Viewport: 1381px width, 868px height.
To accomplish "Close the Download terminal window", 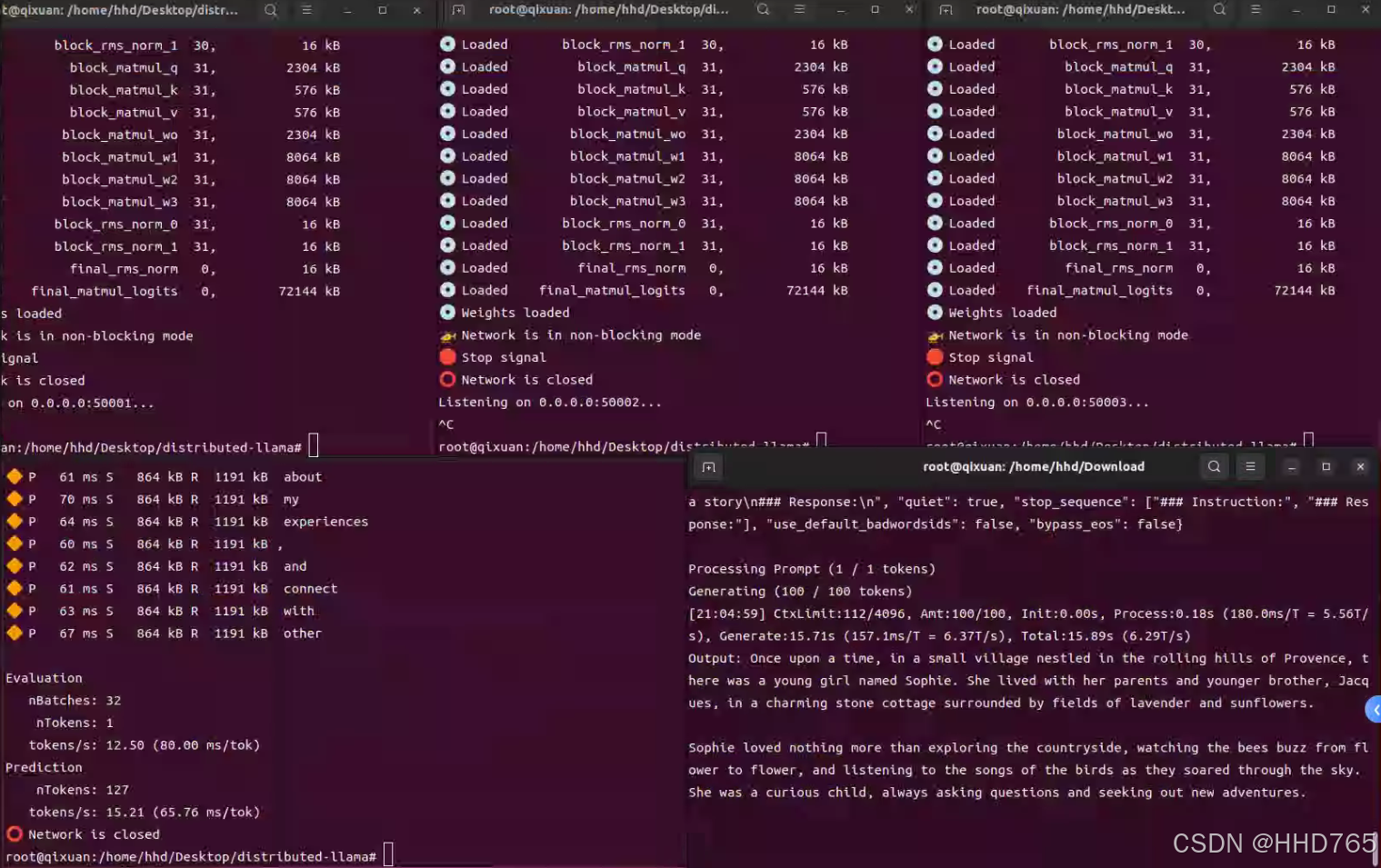I will click(1360, 467).
